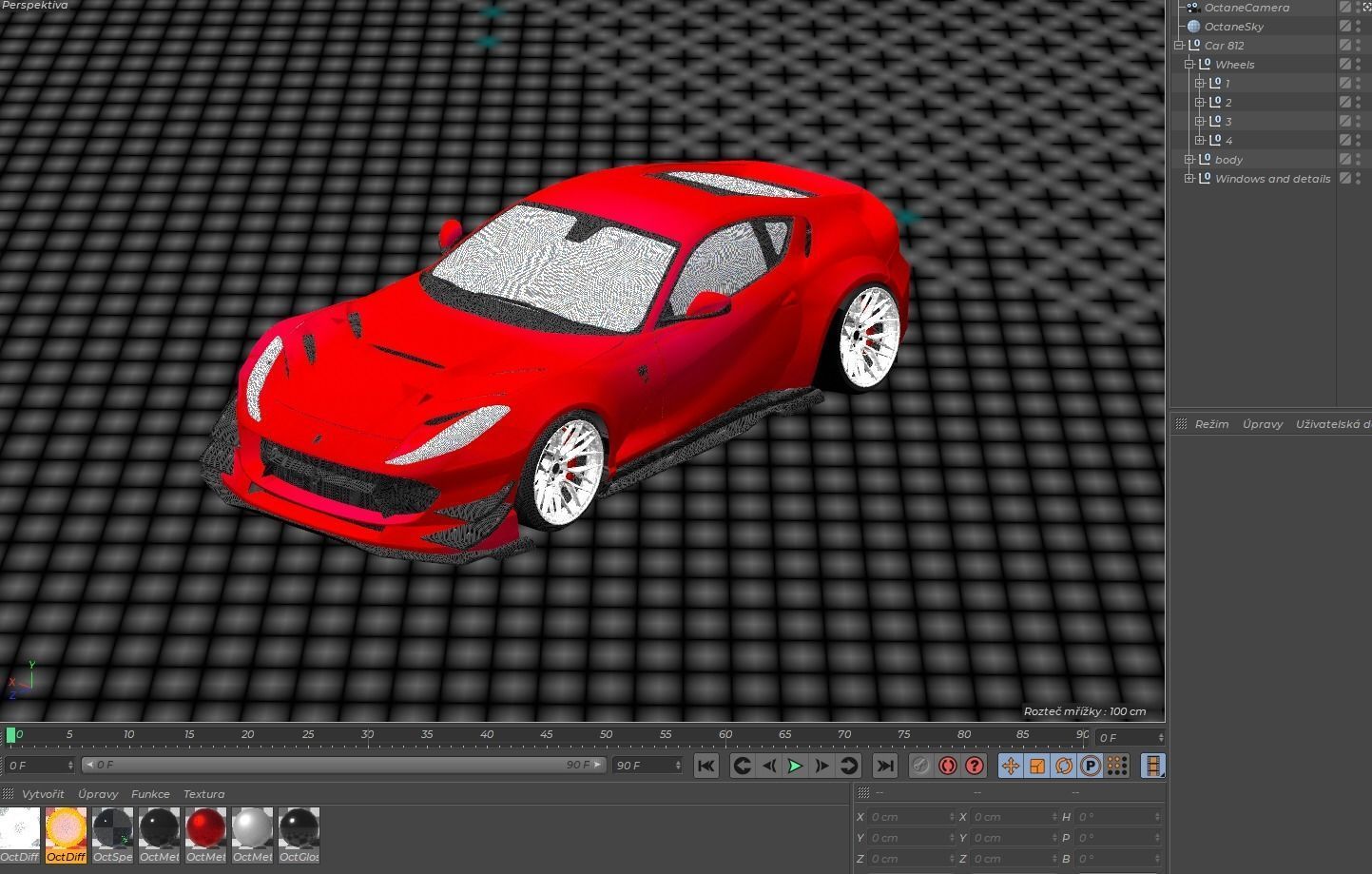Toggle visibility dots for Car 812
The width and height of the screenshot is (1372, 874).
tap(1359, 46)
